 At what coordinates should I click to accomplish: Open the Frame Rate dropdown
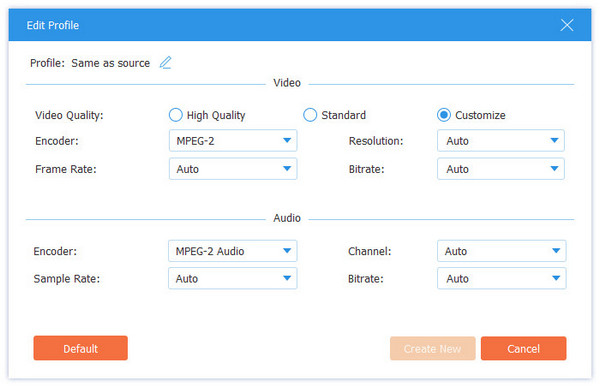coord(233,169)
